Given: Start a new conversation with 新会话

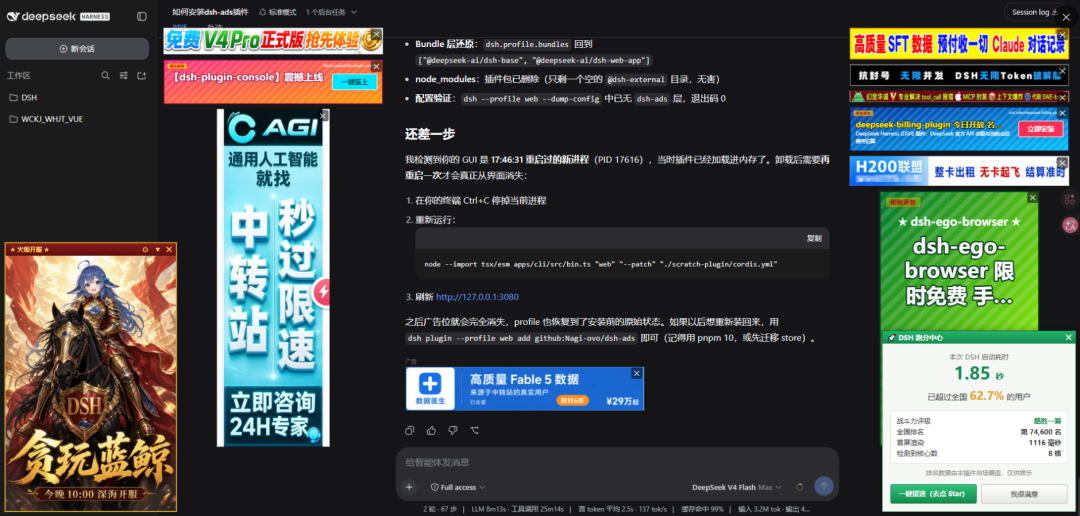Looking at the screenshot, I should pyautogui.click(x=77, y=49).
